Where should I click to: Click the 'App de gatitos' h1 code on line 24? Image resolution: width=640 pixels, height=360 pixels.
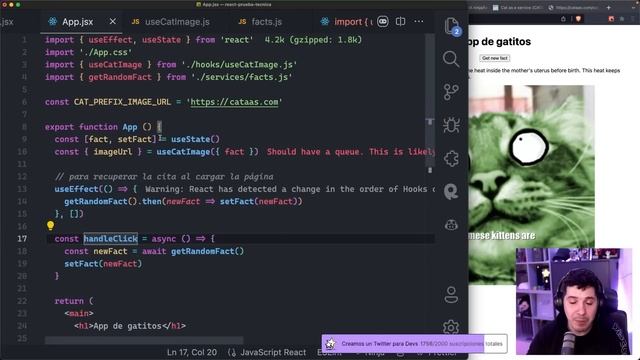point(130,326)
